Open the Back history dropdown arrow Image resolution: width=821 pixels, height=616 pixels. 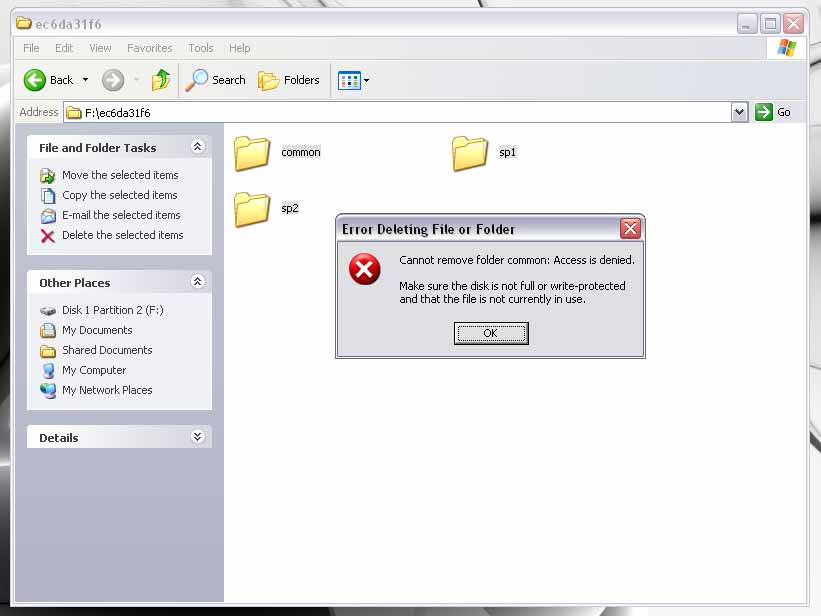[85, 80]
